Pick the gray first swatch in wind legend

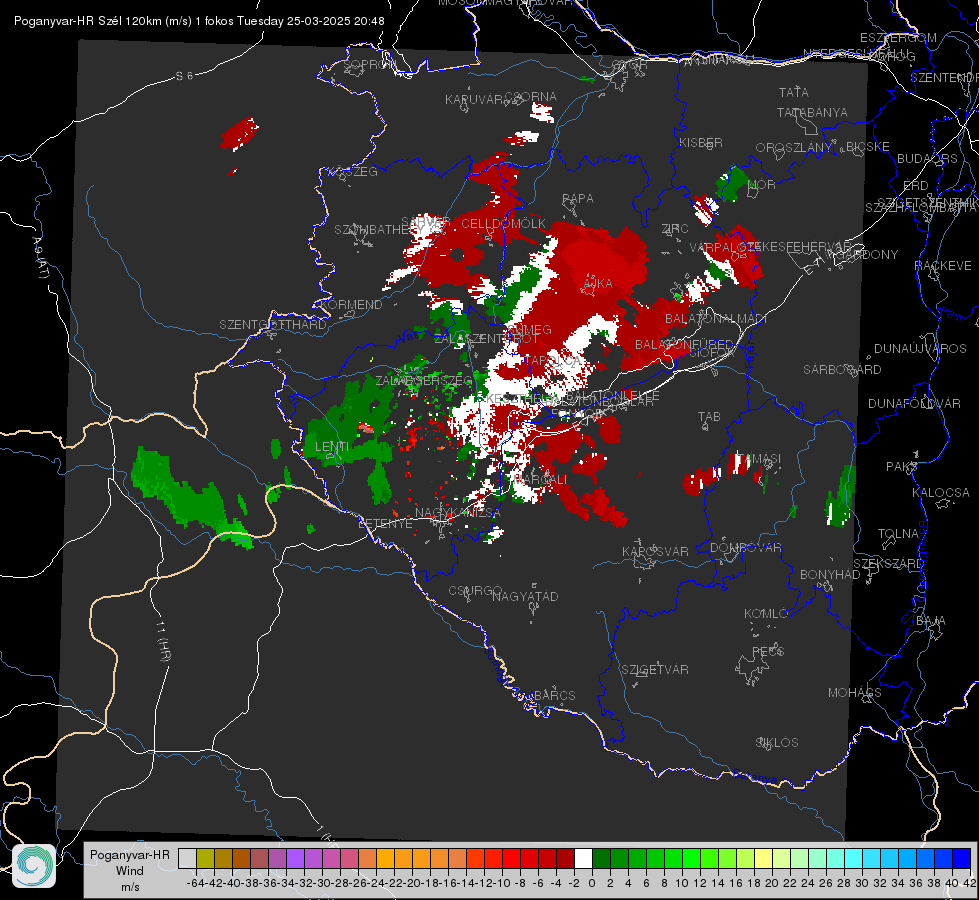187,858
